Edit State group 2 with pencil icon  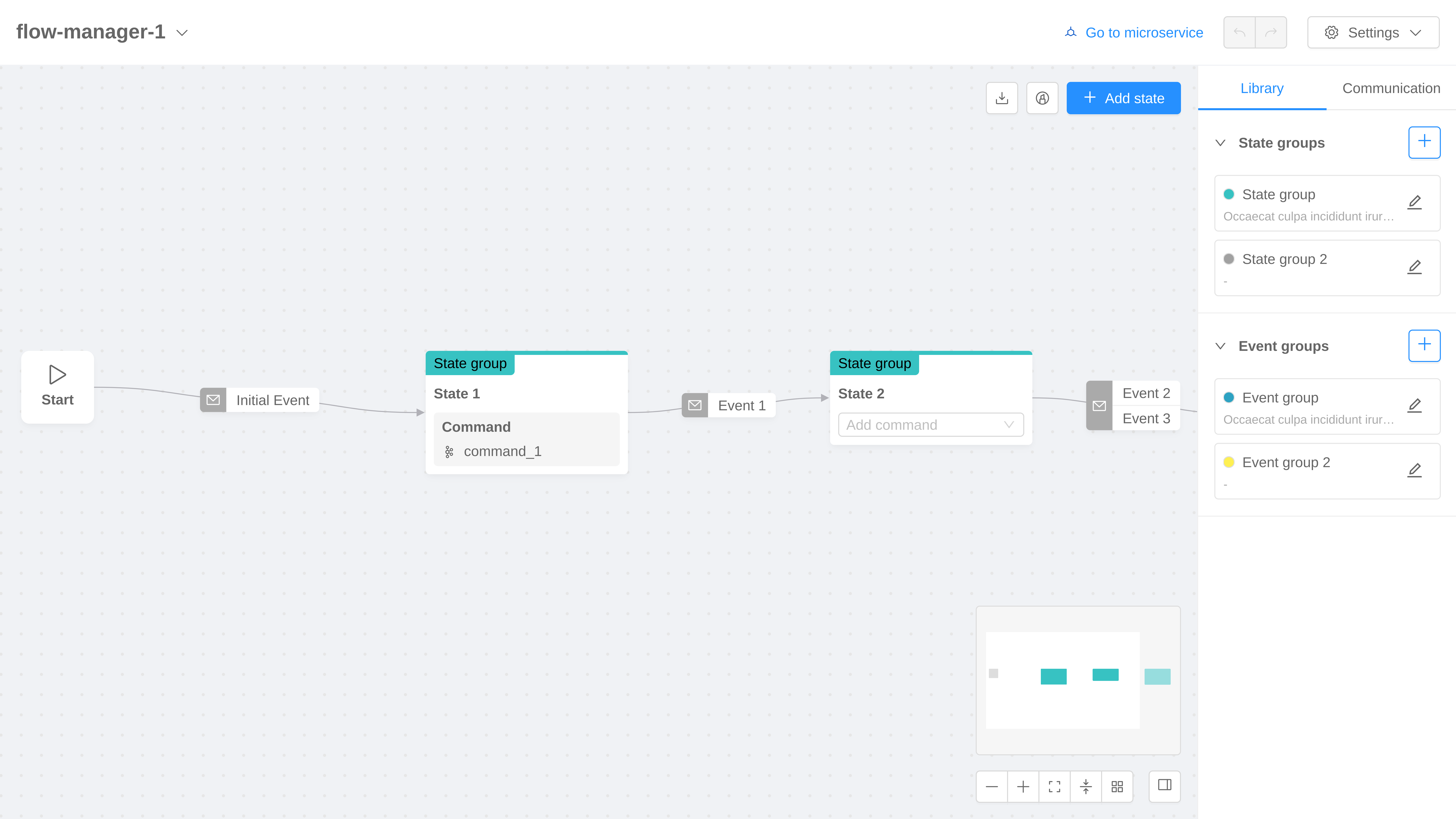[1414, 267]
